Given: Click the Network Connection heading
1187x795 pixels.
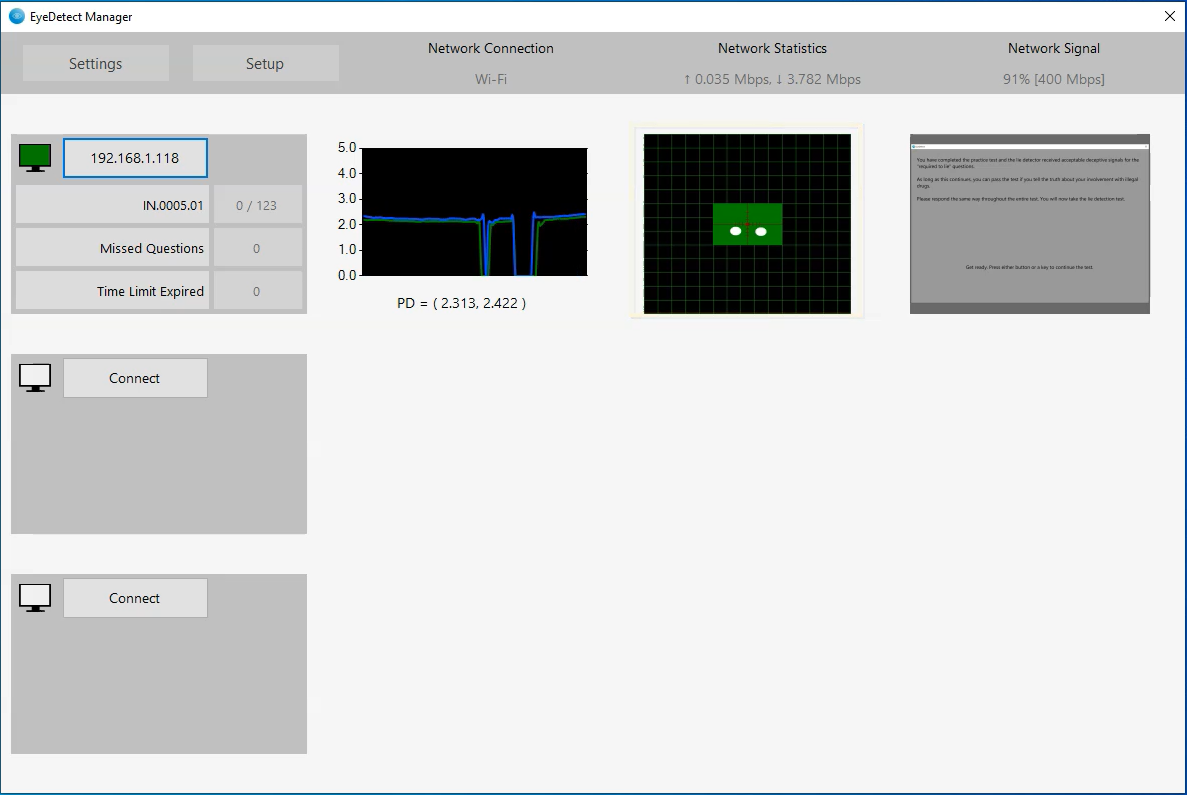Looking at the screenshot, I should pyautogui.click(x=491, y=48).
